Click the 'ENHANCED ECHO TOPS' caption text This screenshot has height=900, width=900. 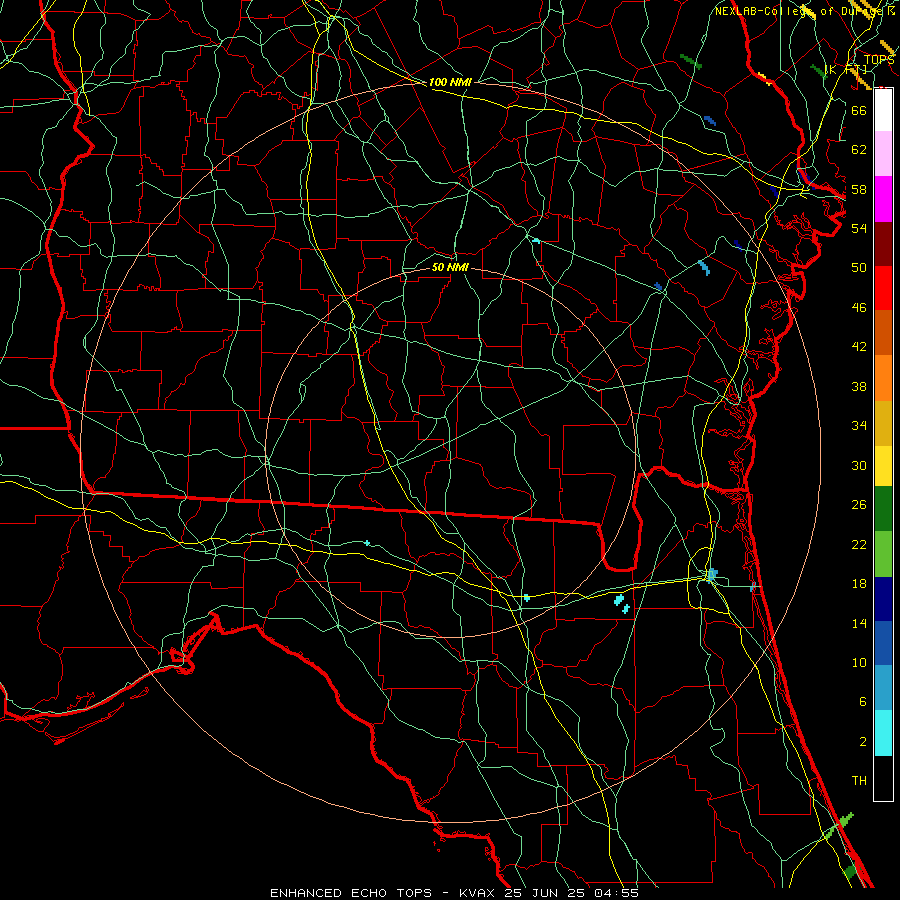351,893
